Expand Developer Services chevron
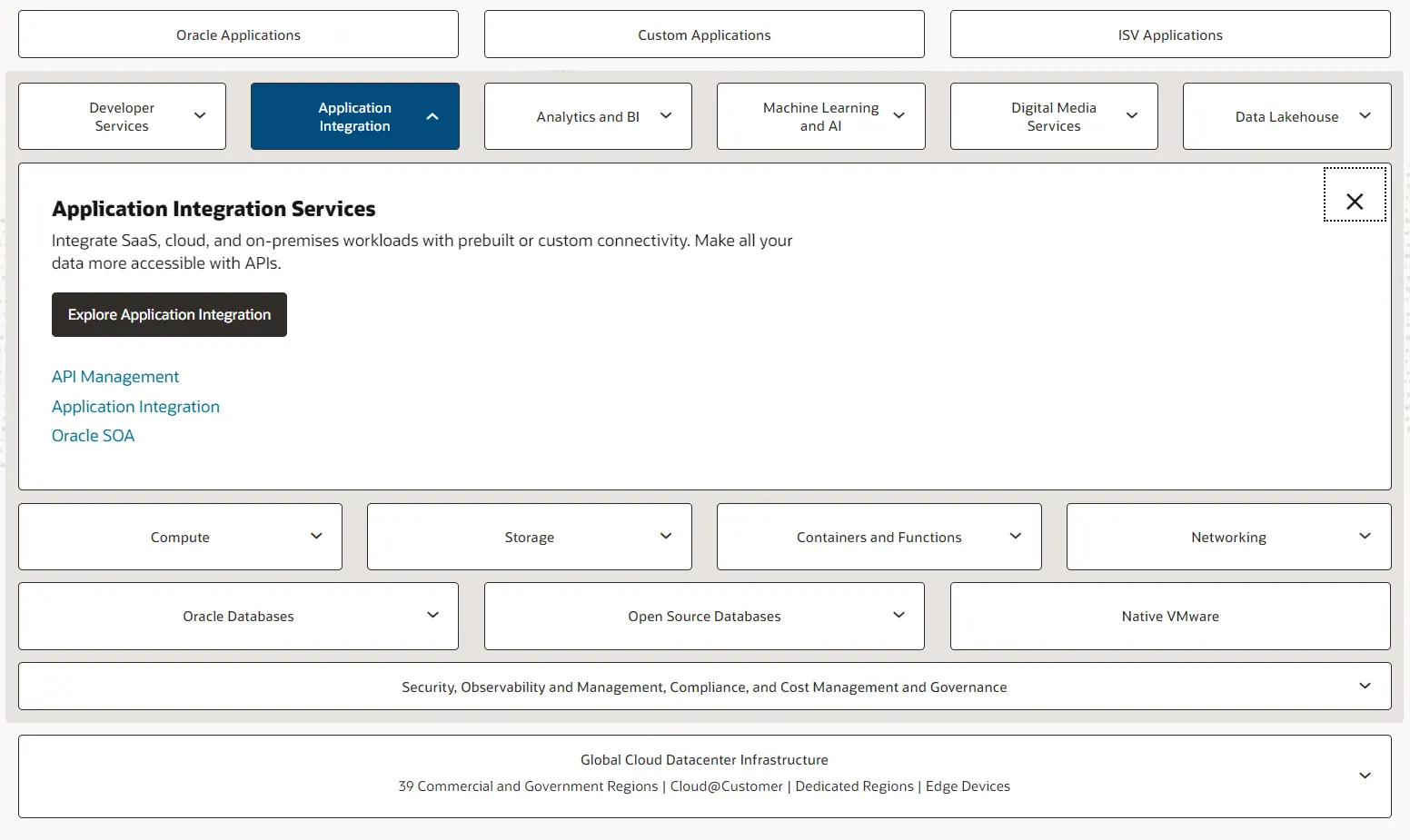Screen dimensions: 1410x840 (200, 116)
